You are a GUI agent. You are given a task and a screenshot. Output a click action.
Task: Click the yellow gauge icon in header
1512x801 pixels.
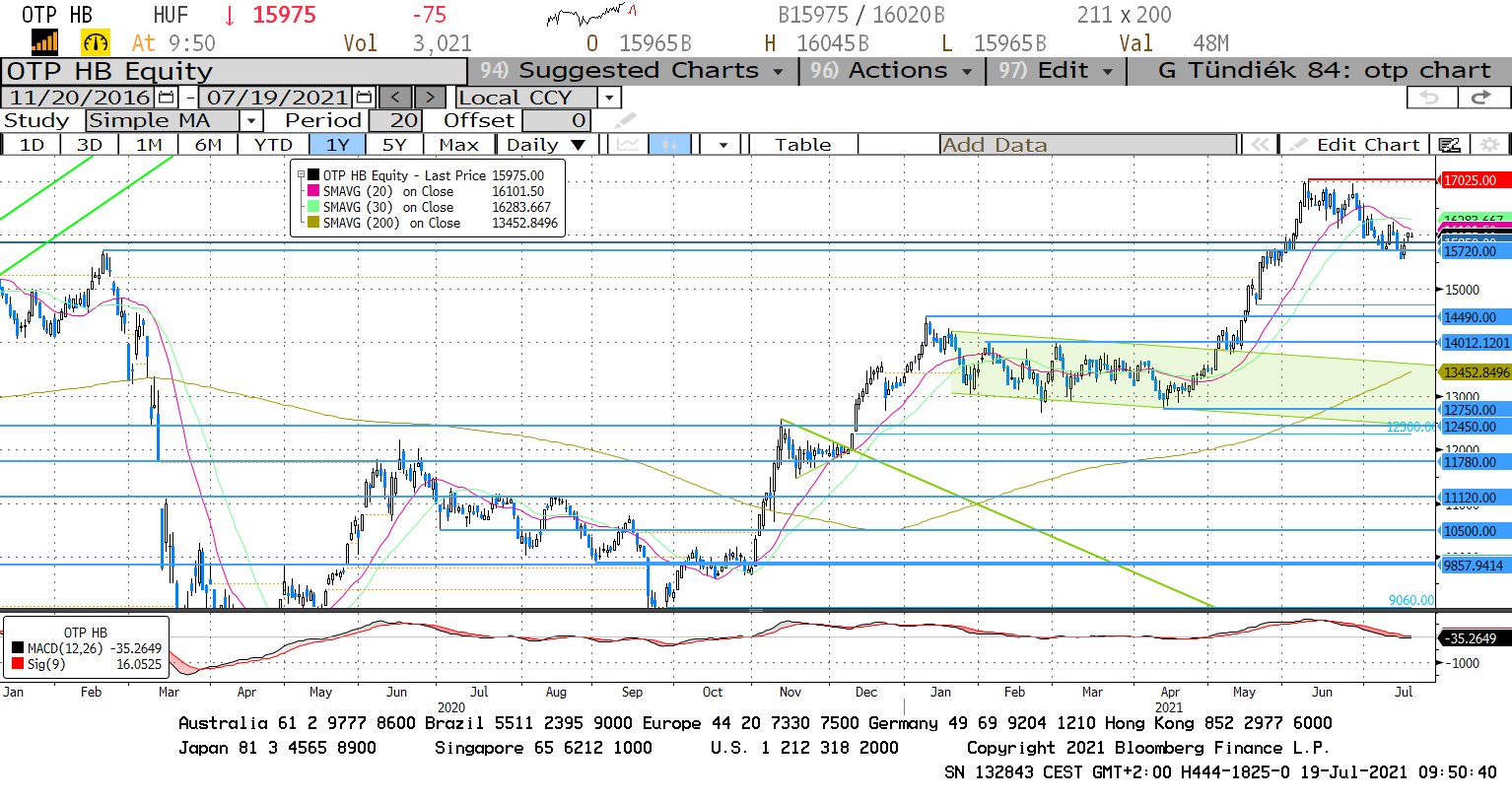click(x=96, y=42)
